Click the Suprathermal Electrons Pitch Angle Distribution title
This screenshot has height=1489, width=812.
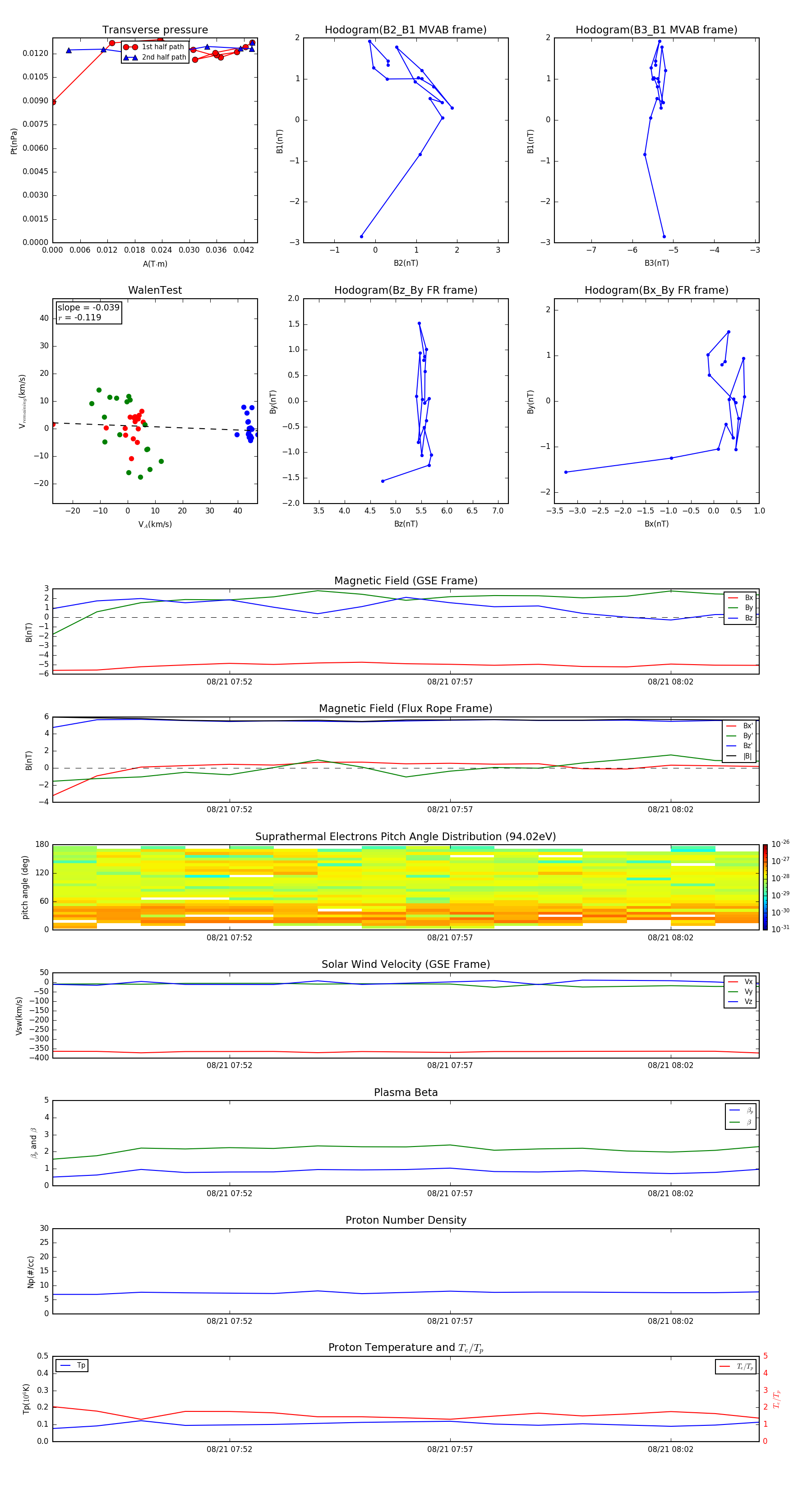coord(406,837)
